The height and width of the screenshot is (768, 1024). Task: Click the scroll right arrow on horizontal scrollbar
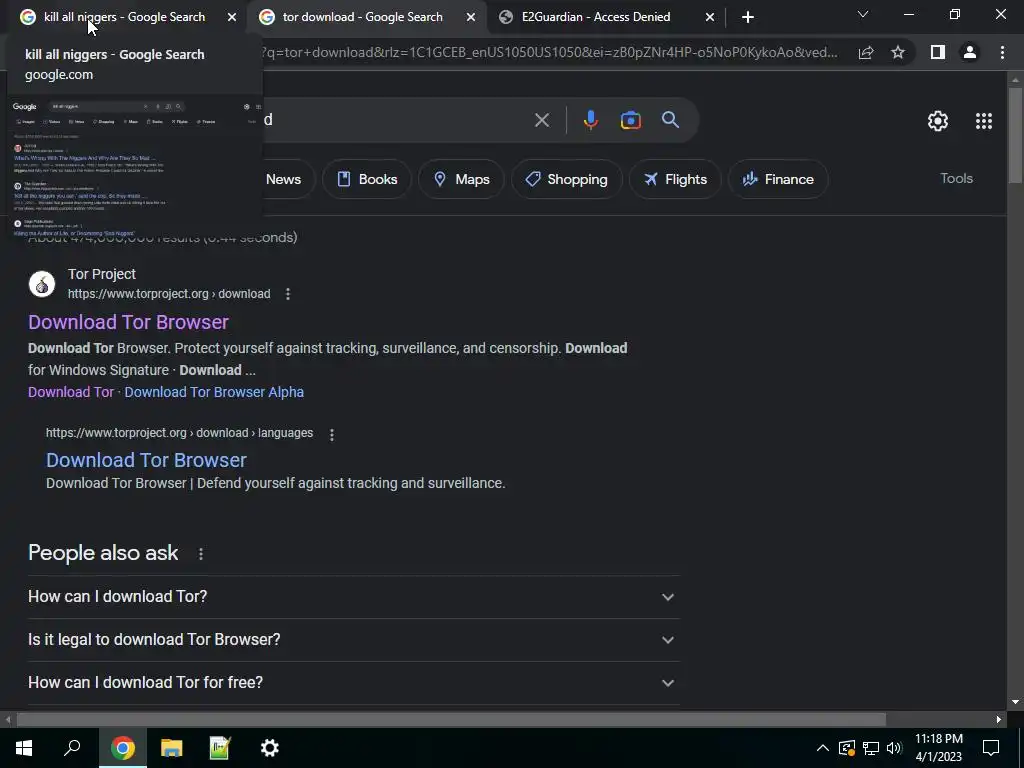(999, 720)
